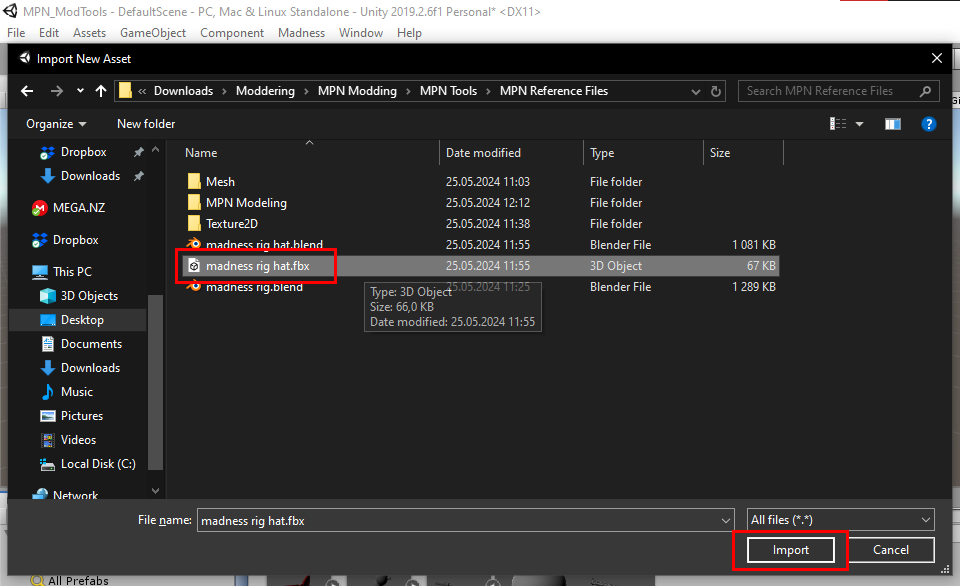Change the file view layout
The image size is (960, 586).
click(x=838, y=124)
